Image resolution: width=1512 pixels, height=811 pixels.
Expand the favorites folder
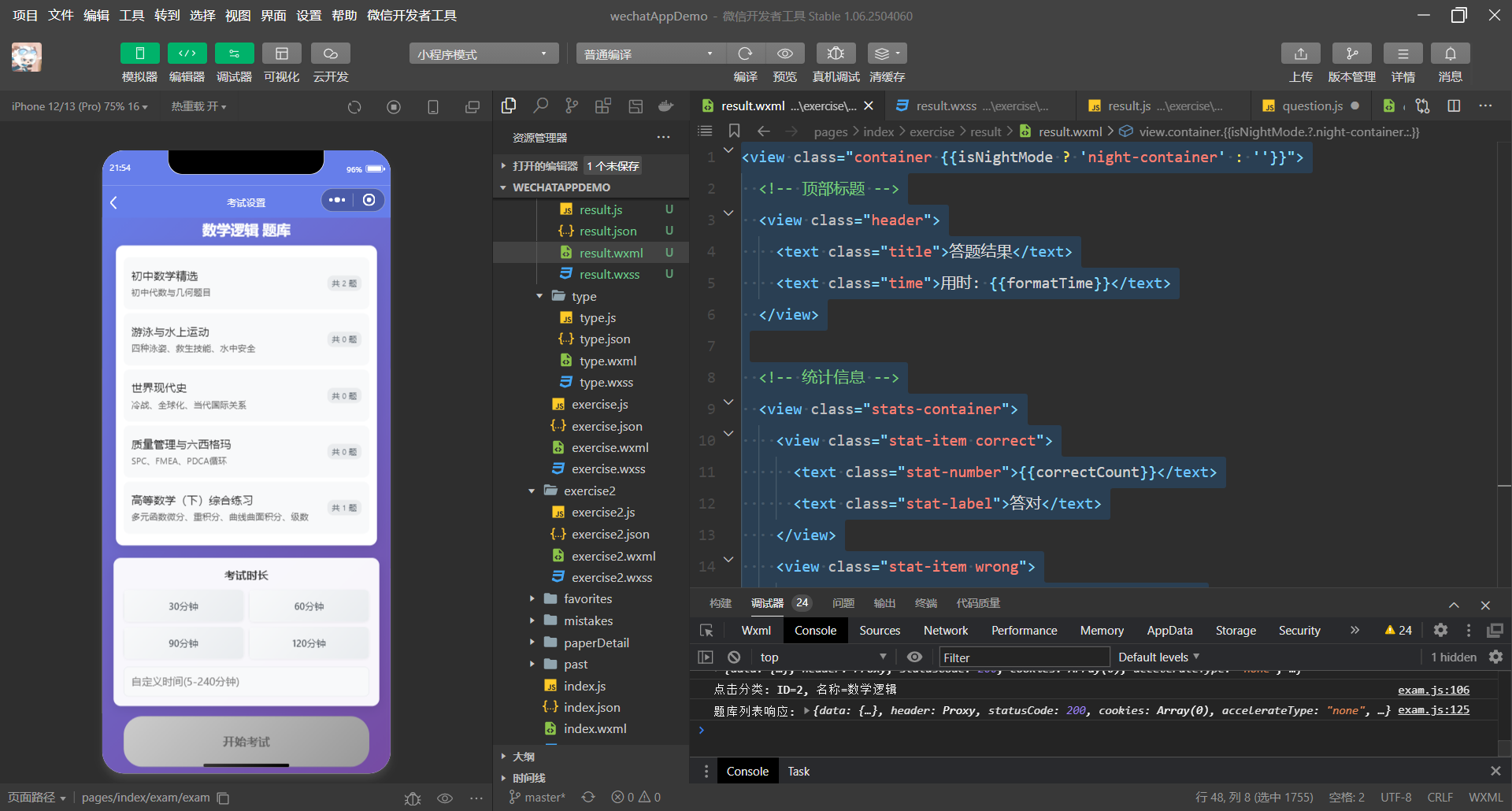click(x=532, y=598)
